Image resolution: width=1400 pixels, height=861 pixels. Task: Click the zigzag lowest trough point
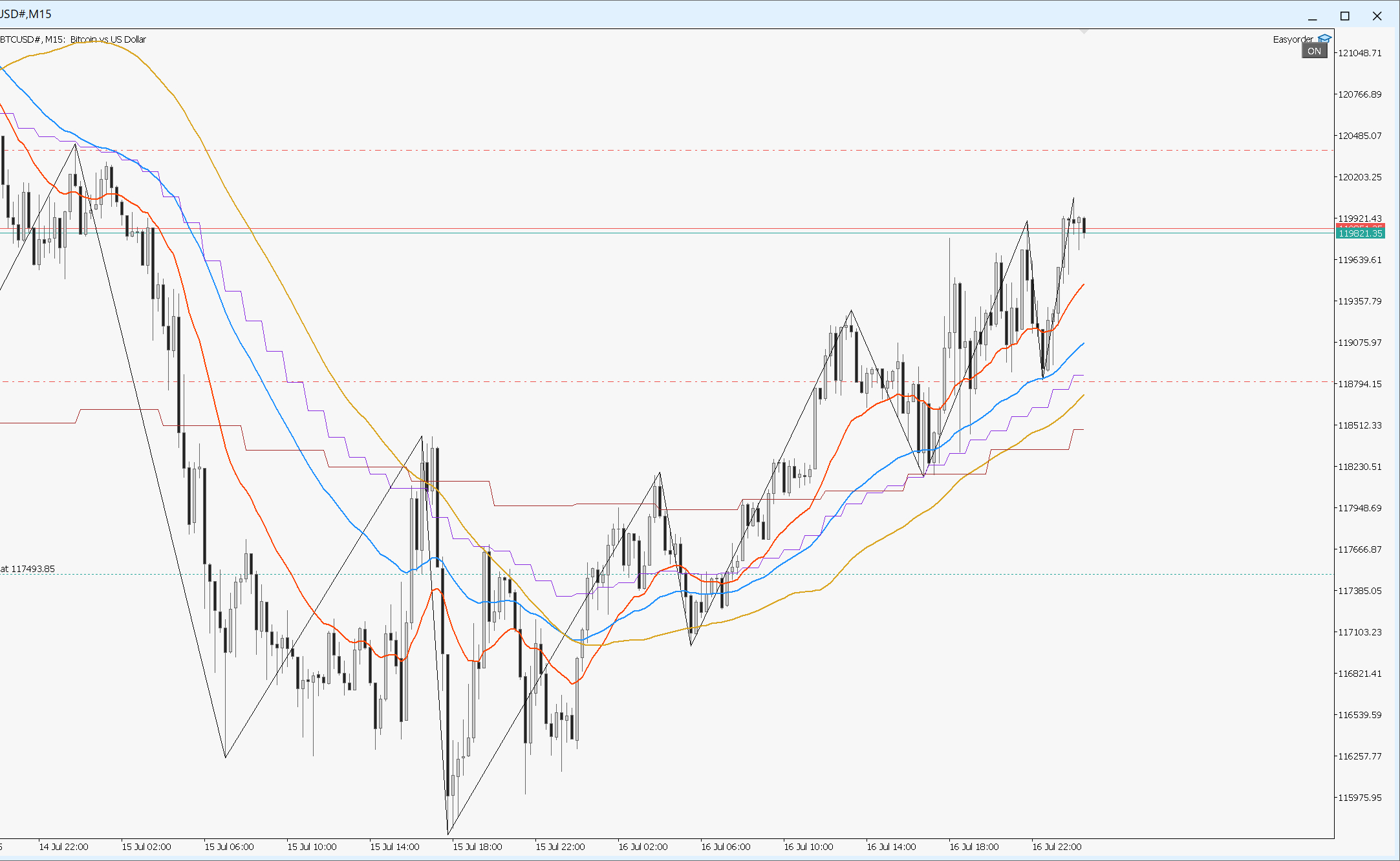[x=448, y=833]
